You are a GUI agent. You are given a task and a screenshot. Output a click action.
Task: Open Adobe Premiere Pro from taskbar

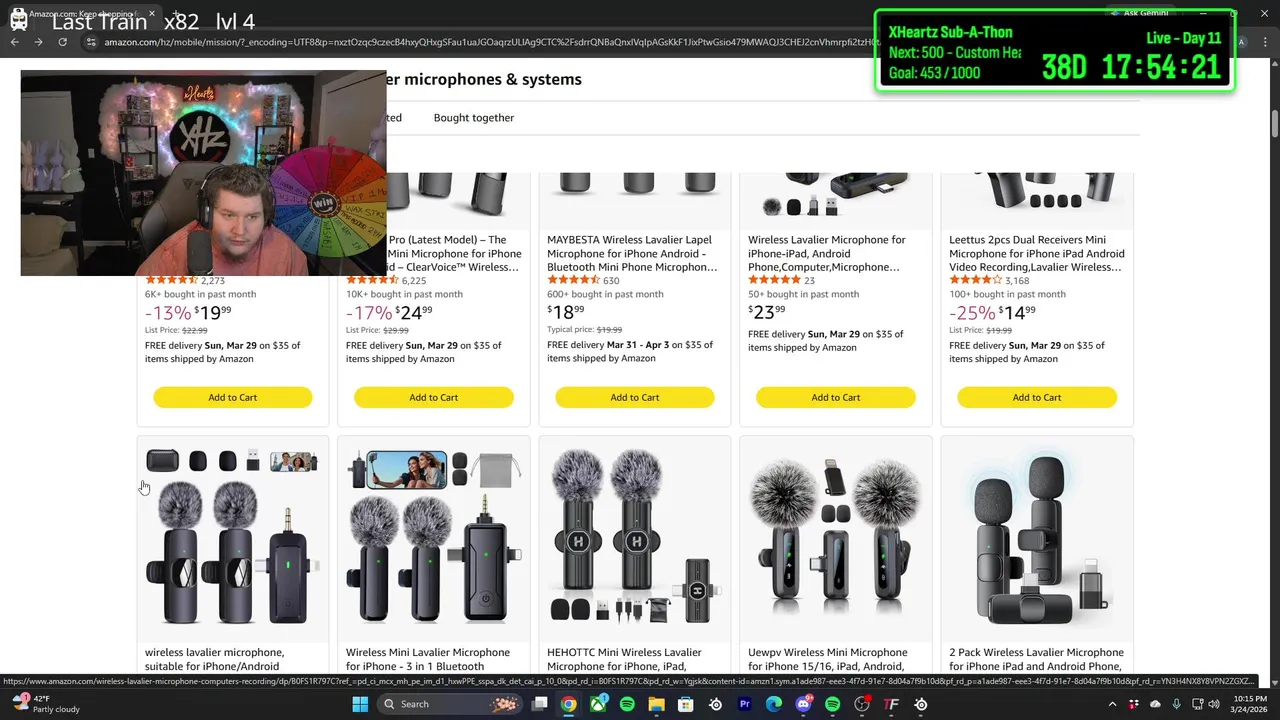coord(744,704)
